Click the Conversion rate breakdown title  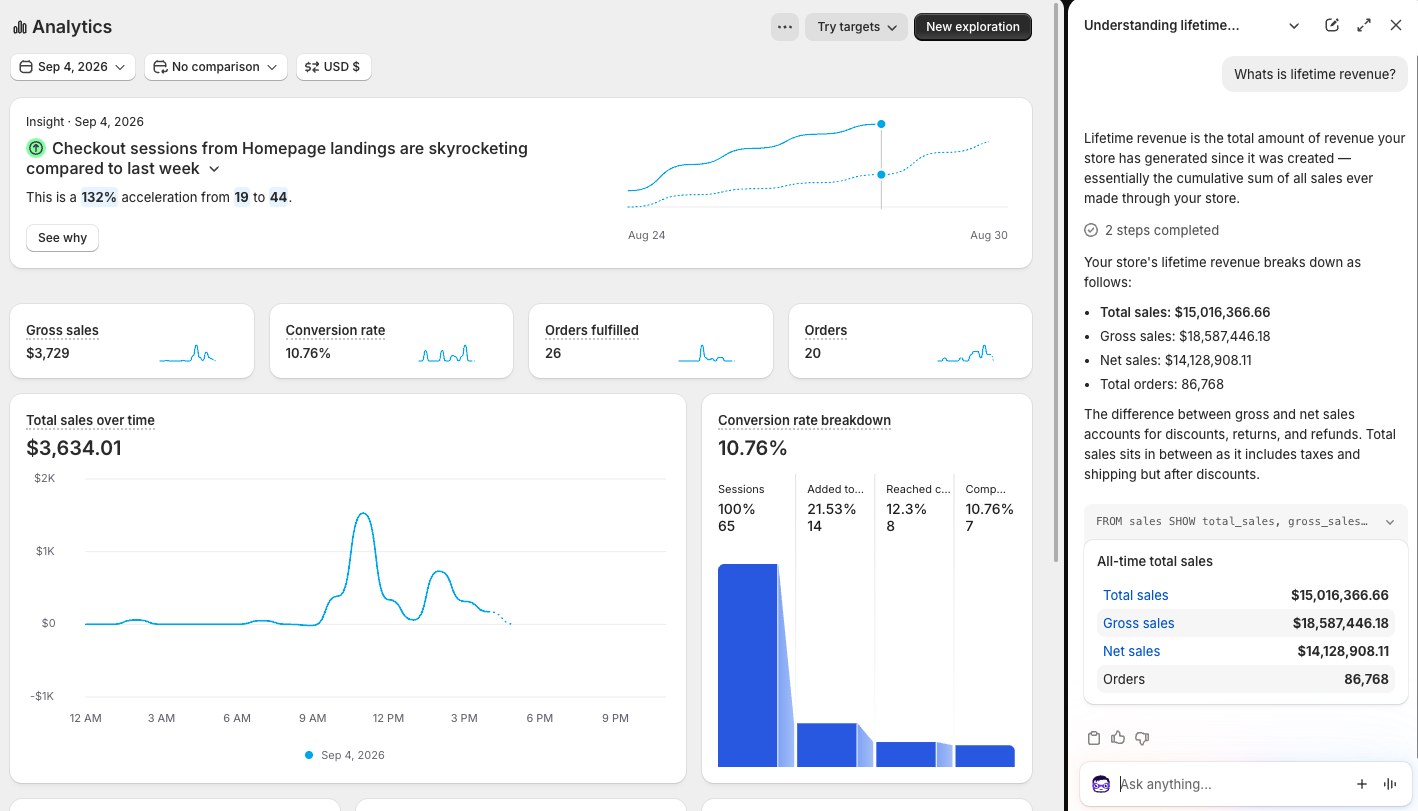(804, 420)
